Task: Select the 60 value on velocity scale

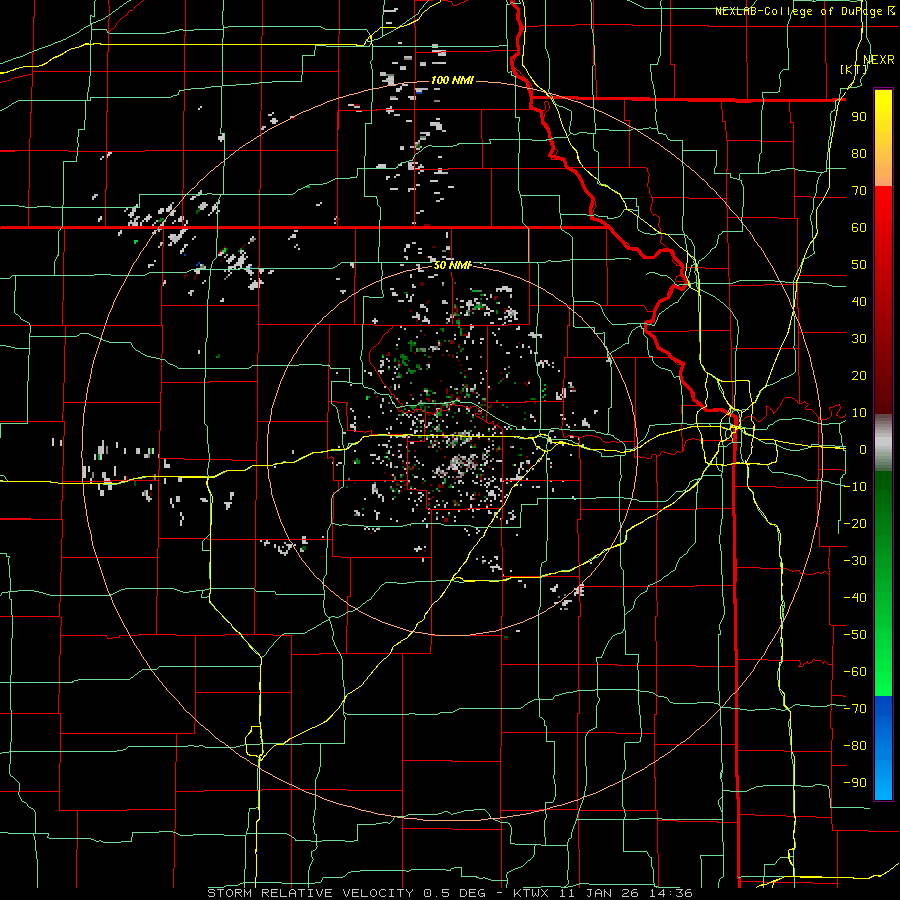Action: (x=859, y=227)
